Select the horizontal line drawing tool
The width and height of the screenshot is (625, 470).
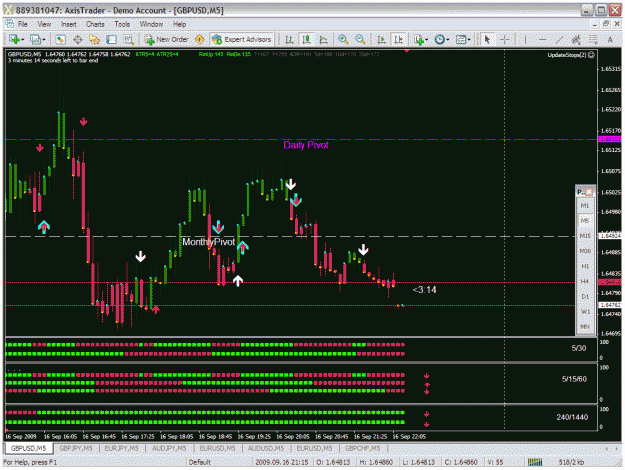[542, 39]
